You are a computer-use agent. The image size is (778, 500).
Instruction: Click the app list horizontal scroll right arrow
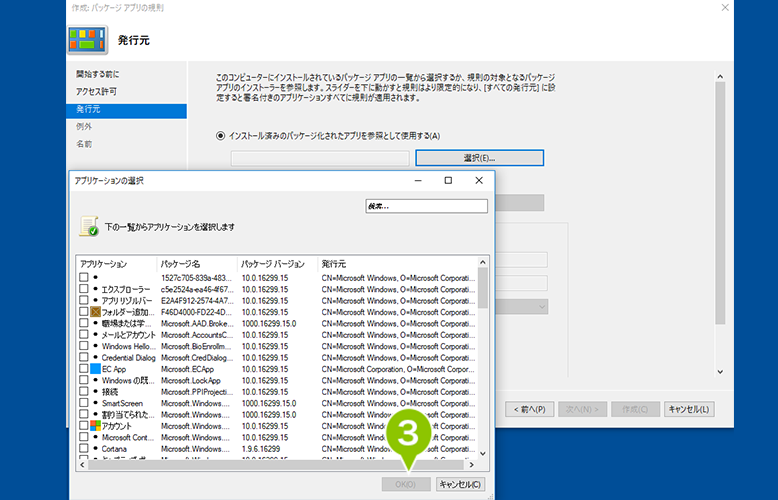471,465
